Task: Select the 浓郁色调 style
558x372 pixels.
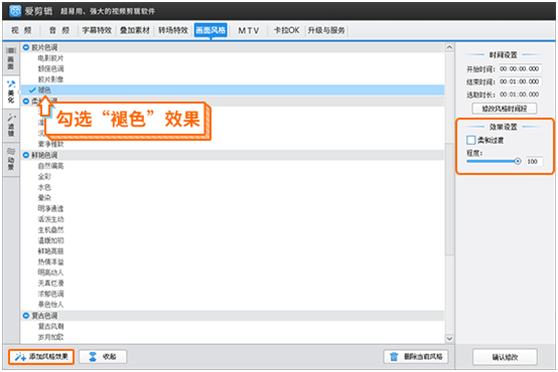Action: click(x=51, y=294)
